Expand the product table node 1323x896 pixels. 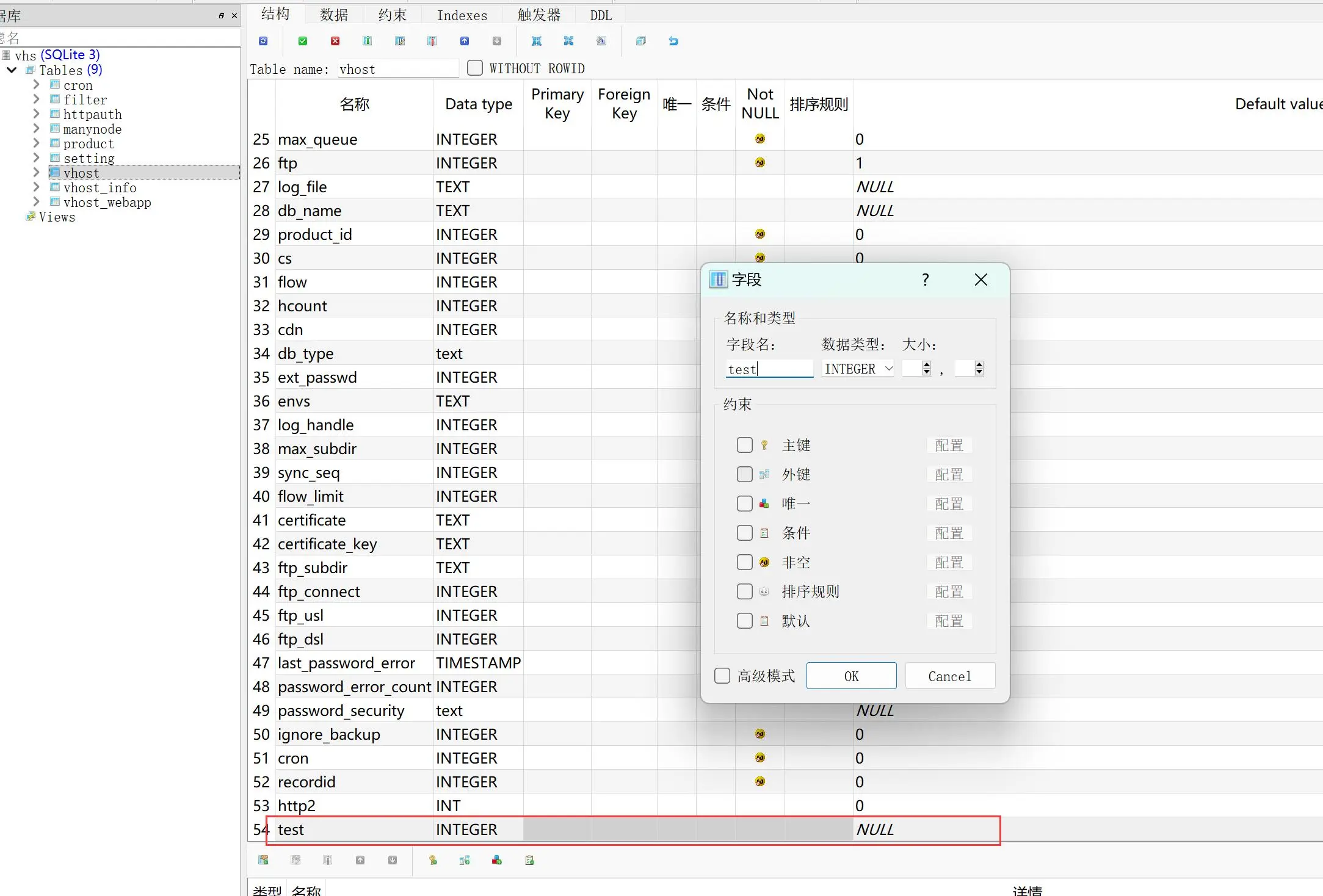(36, 143)
